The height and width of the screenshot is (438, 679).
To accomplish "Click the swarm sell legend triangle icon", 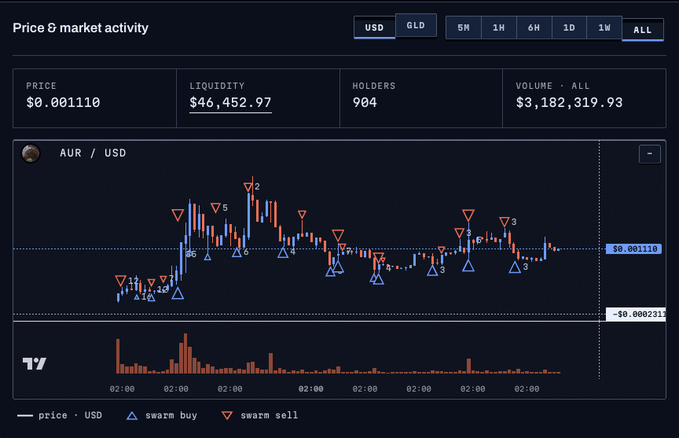I will click(x=227, y=415).
